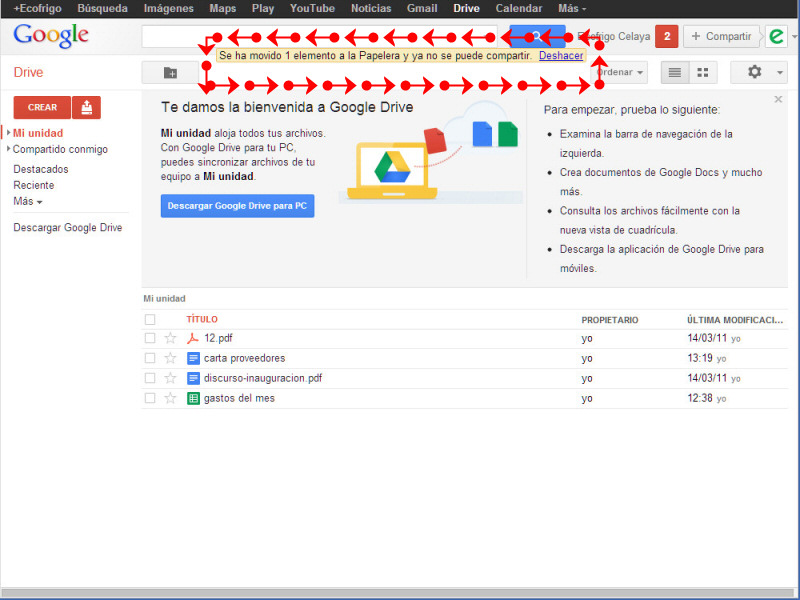Star the gastos del mes spreadsheet

point(170,398)
